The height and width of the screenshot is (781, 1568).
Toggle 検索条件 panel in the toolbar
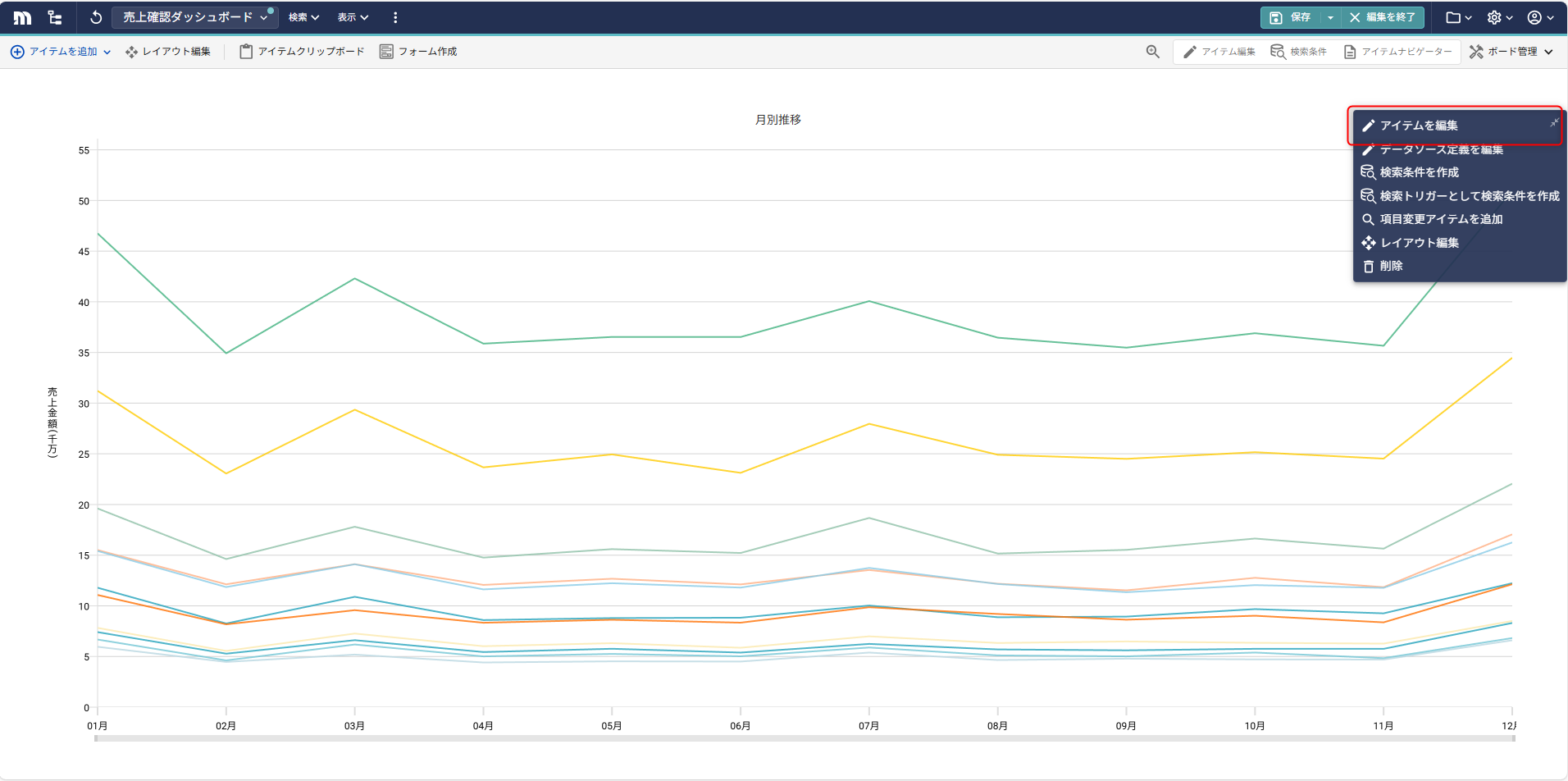1298,52
